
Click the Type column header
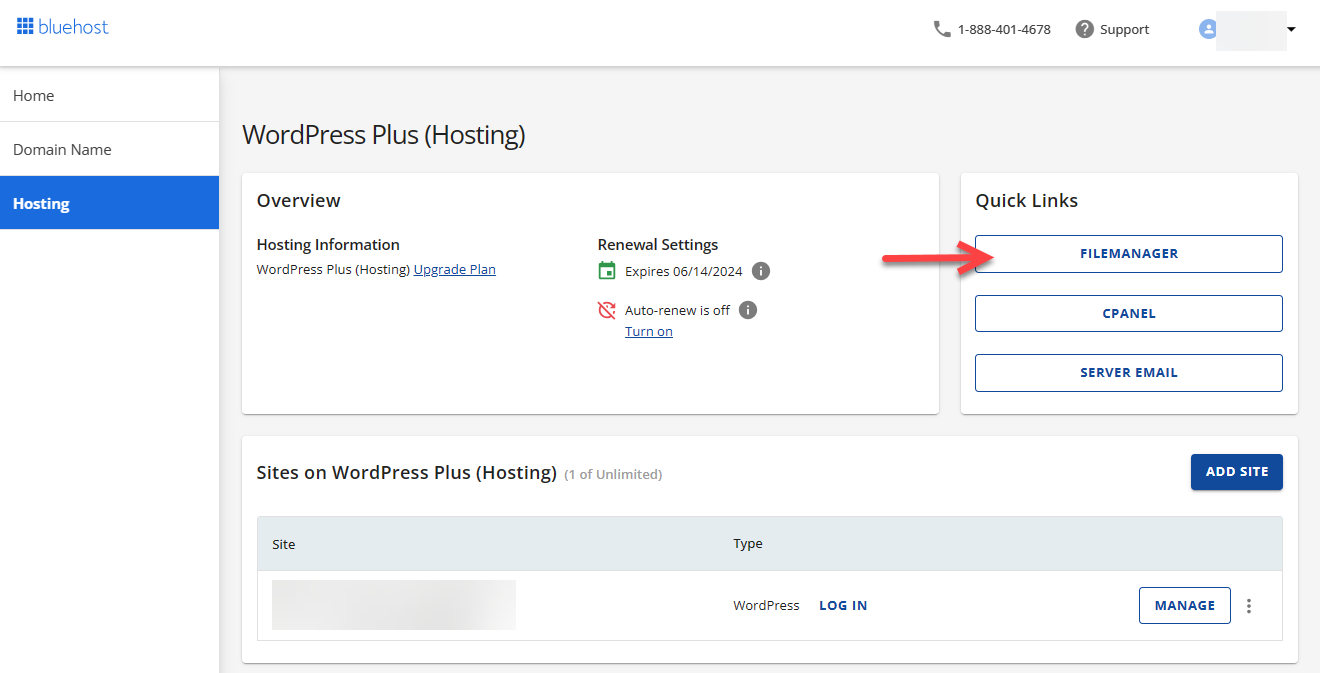[748, 544]
